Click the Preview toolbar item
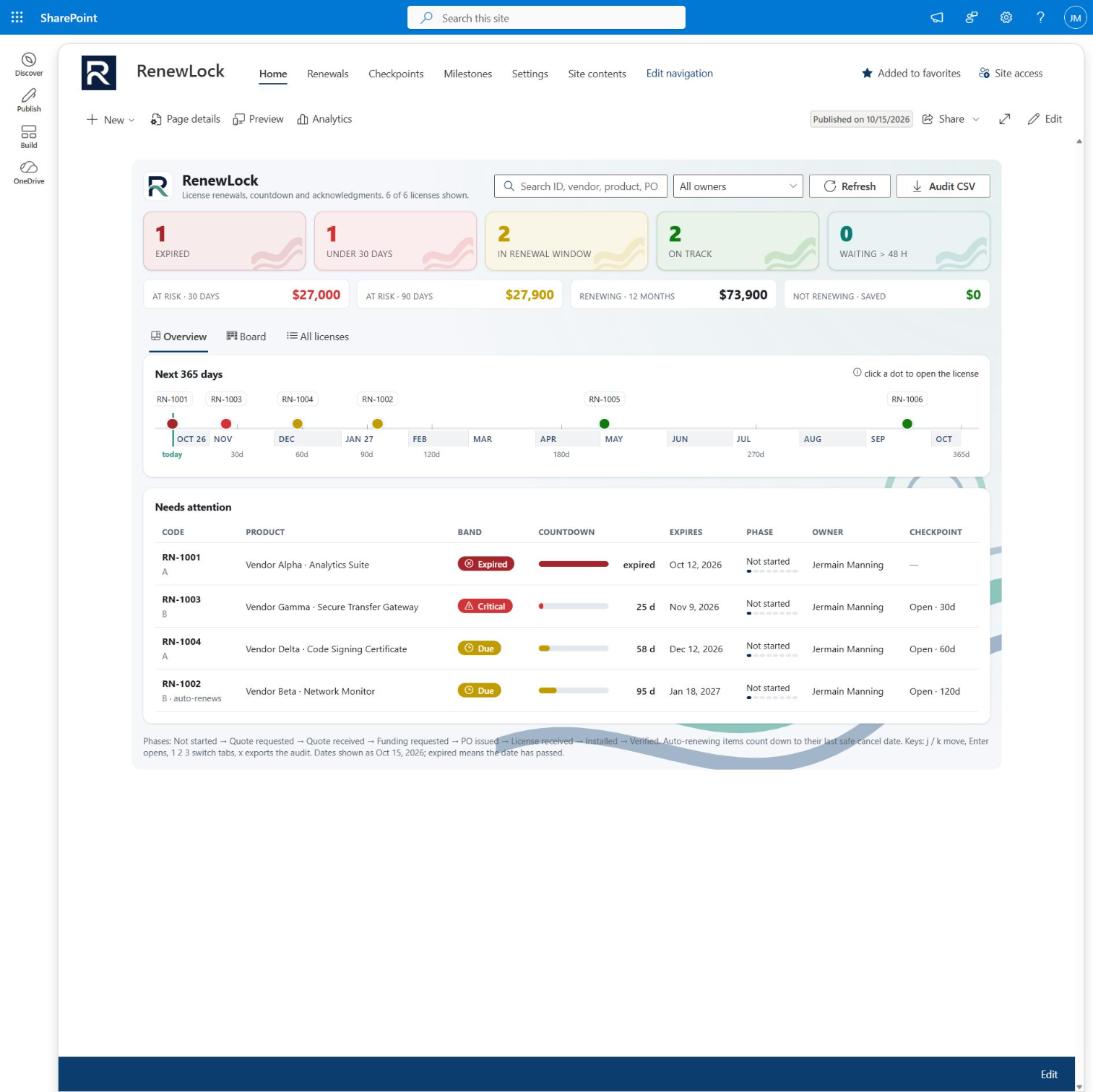The height and width of the screenshot is (1092, 1093). tap(258, 119)
